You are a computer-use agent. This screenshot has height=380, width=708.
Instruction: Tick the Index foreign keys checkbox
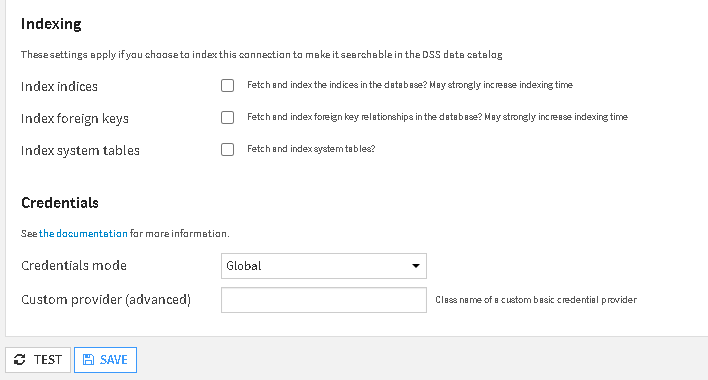pyautogui.click(x=228, y=117)
